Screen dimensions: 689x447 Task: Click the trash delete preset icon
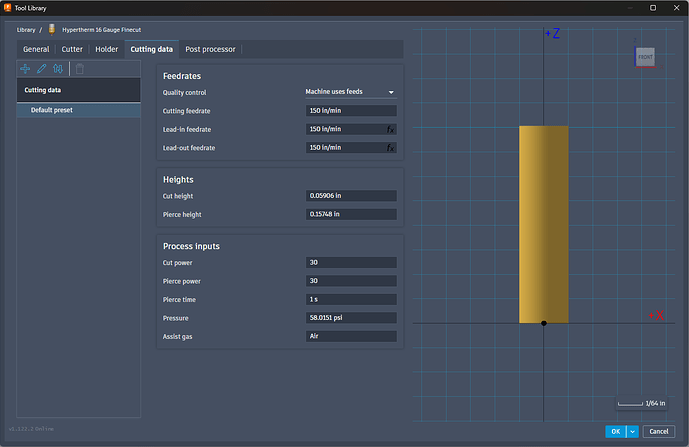(x=80, y=69)
